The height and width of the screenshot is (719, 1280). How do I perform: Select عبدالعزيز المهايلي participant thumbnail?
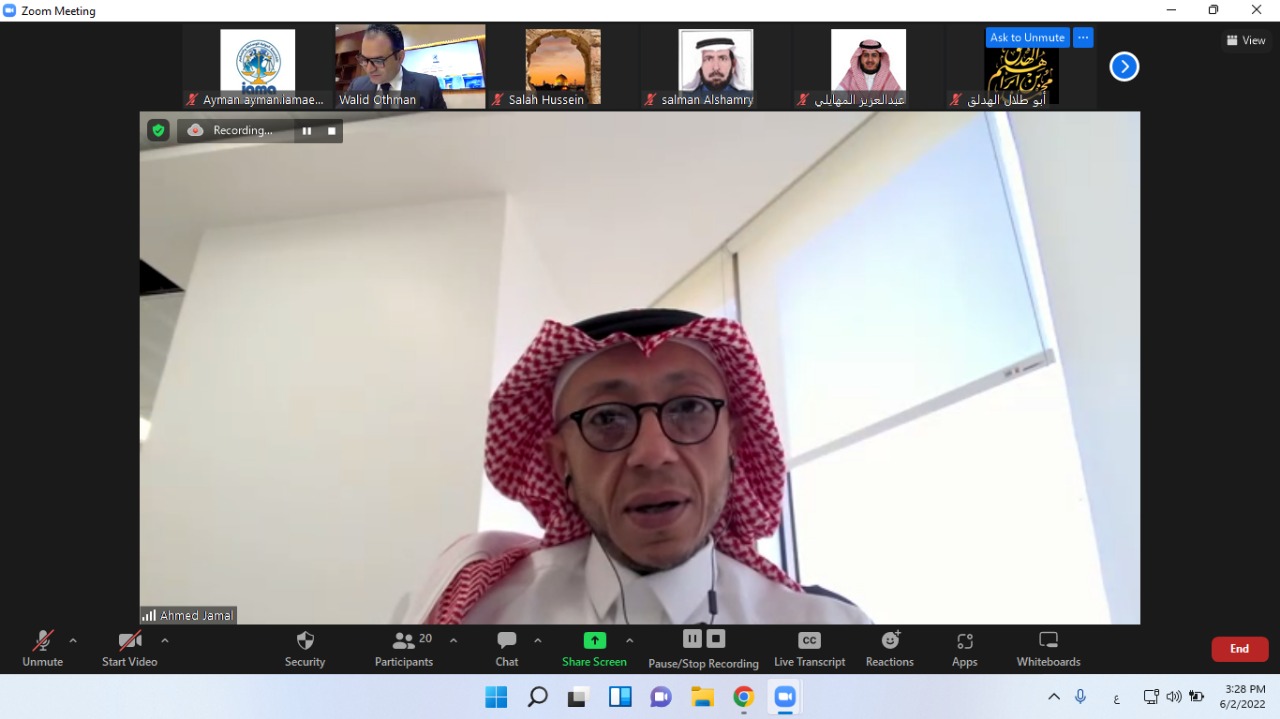pyautogui.click(x=868, y=68)
